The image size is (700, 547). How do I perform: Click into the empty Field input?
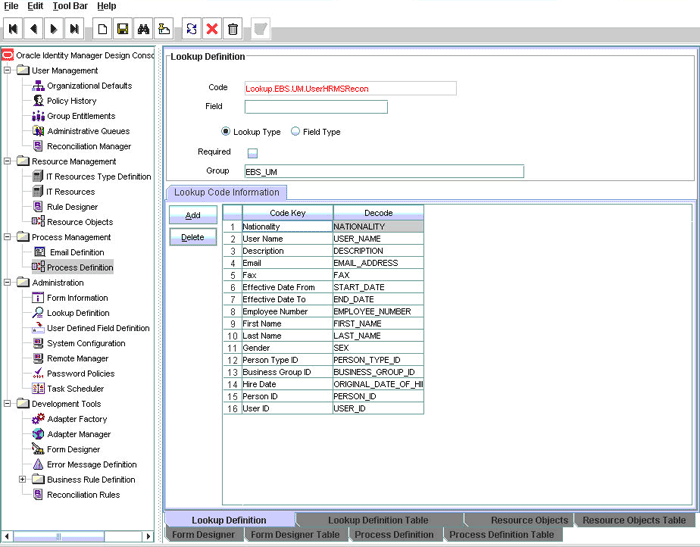(316, 107)
